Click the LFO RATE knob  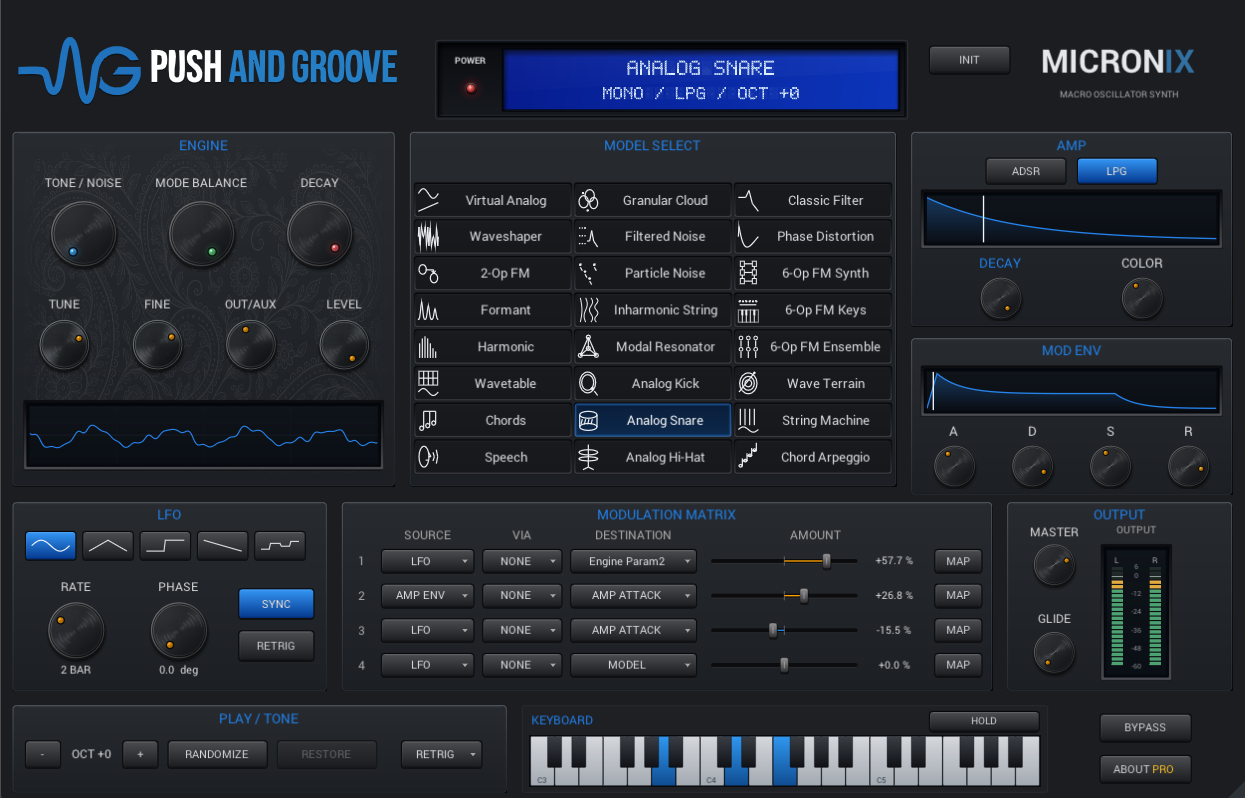click(76, 631)
